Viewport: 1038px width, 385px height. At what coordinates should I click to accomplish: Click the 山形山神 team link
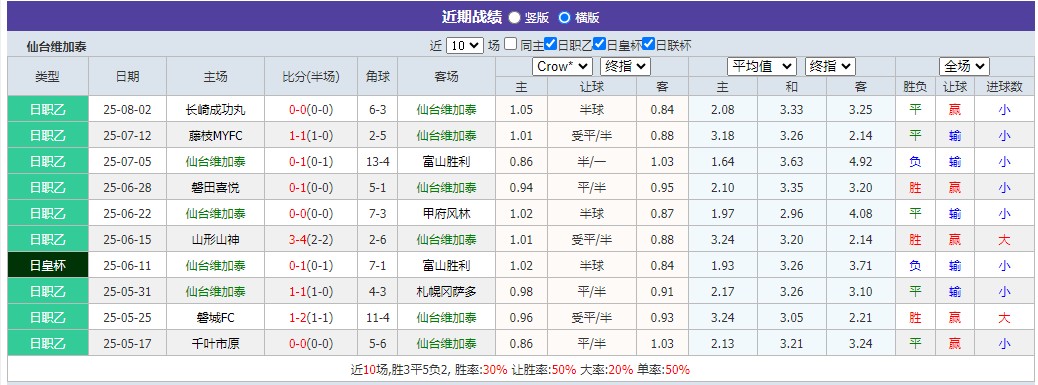pyautogui.click(x=215, y=239)
